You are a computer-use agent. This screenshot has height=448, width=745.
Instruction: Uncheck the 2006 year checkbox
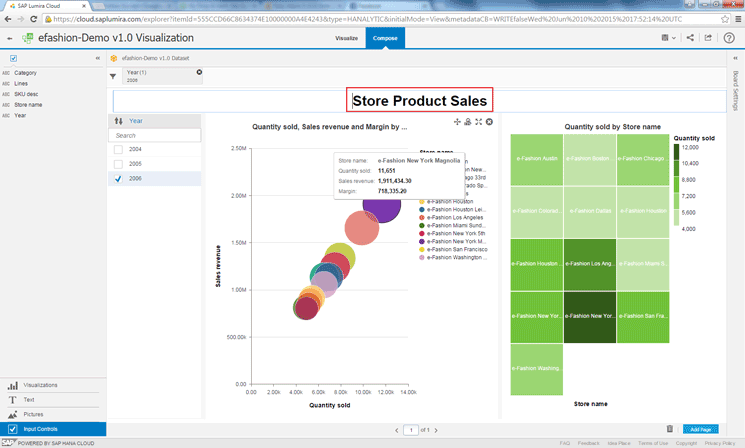pos(118,178)
